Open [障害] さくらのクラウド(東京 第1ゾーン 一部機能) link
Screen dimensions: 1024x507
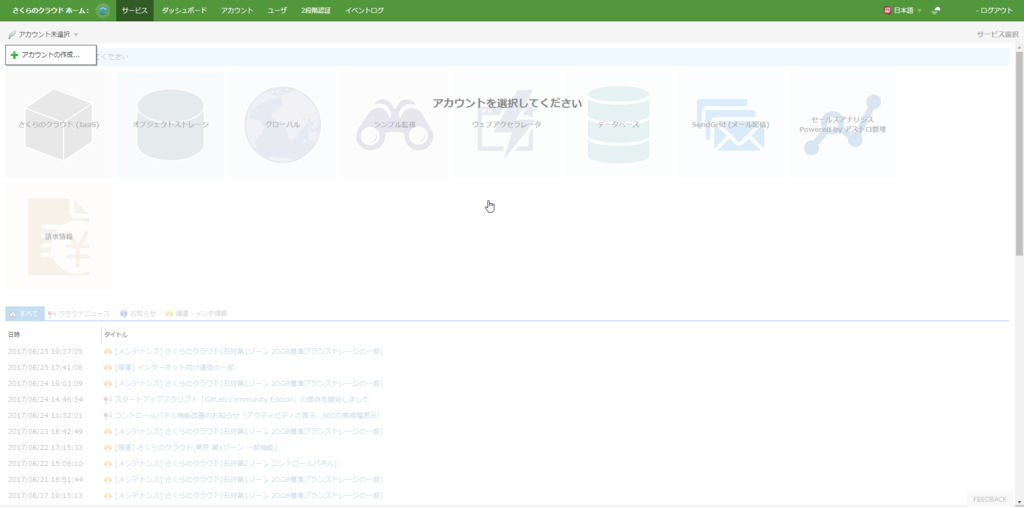(195, 448)
